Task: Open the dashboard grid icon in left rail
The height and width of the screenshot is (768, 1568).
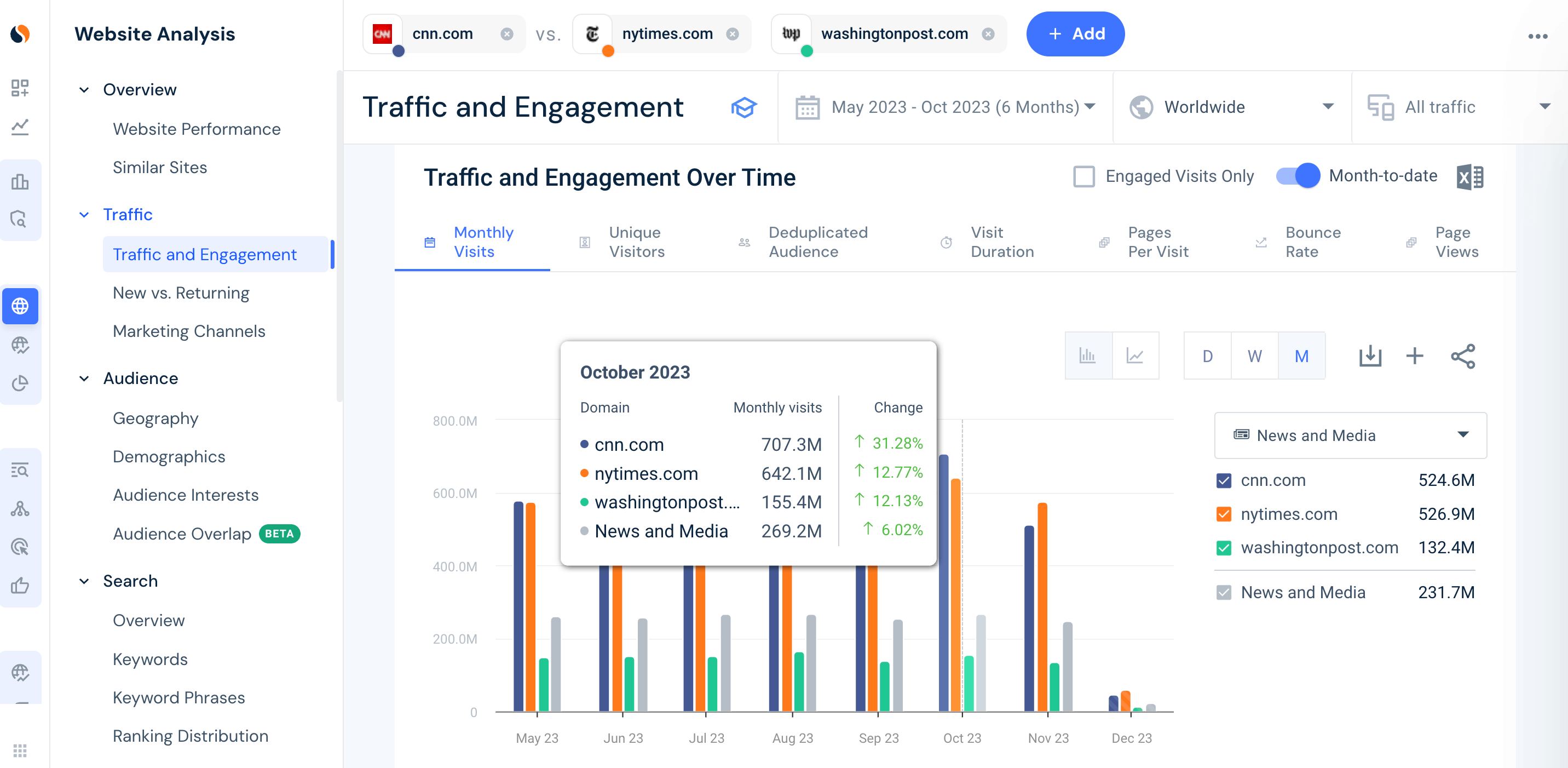Action: click(x=20, y=88)
